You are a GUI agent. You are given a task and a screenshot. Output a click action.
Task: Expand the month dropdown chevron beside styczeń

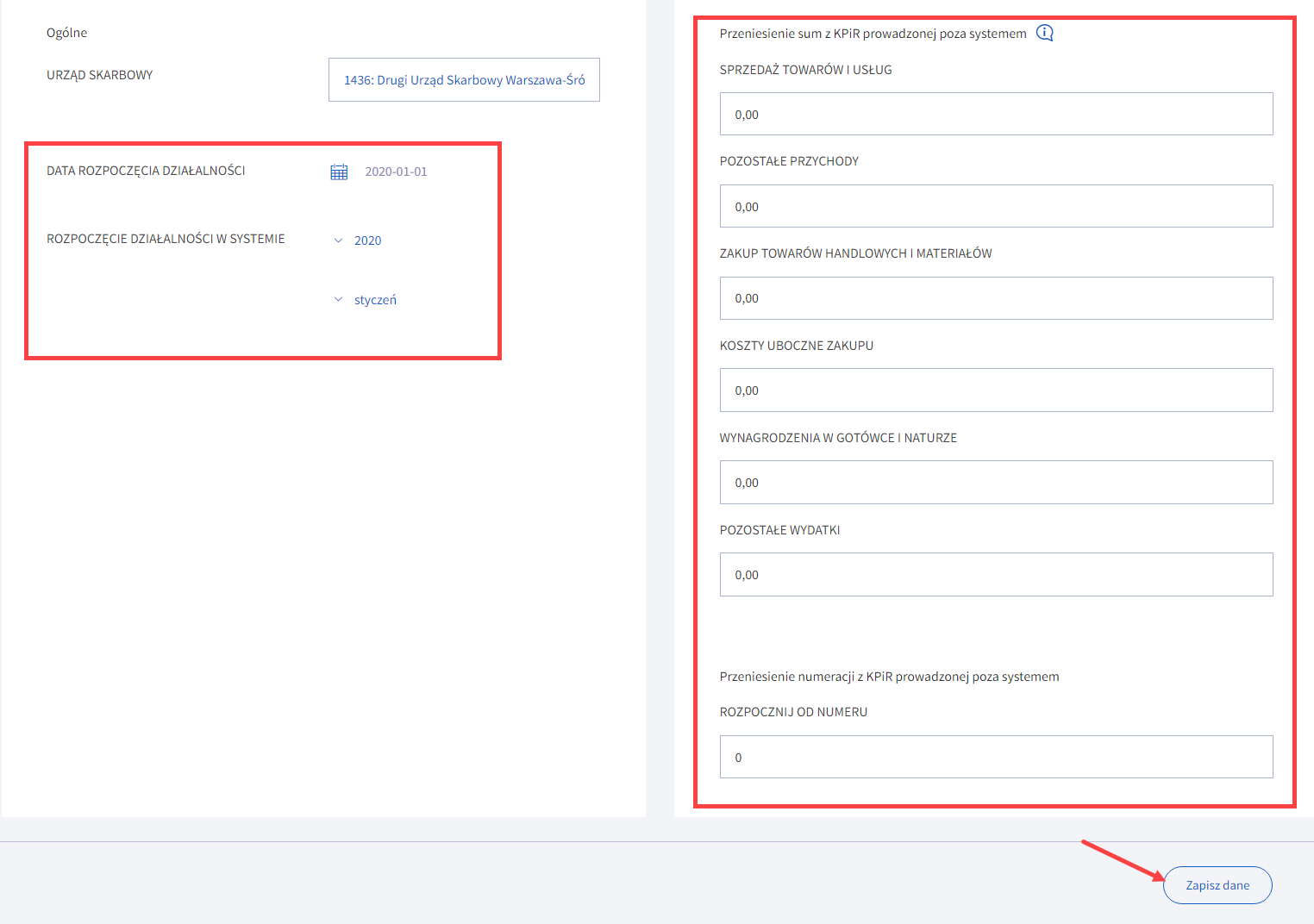(338, 300)
